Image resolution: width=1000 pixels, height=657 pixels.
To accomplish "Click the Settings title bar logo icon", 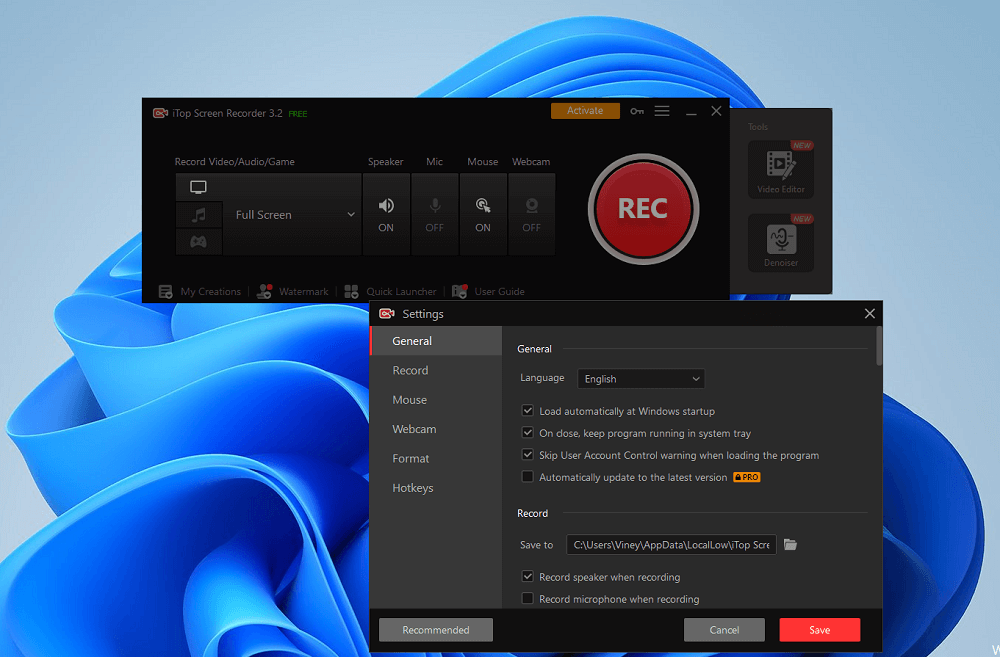I will 386,314.
